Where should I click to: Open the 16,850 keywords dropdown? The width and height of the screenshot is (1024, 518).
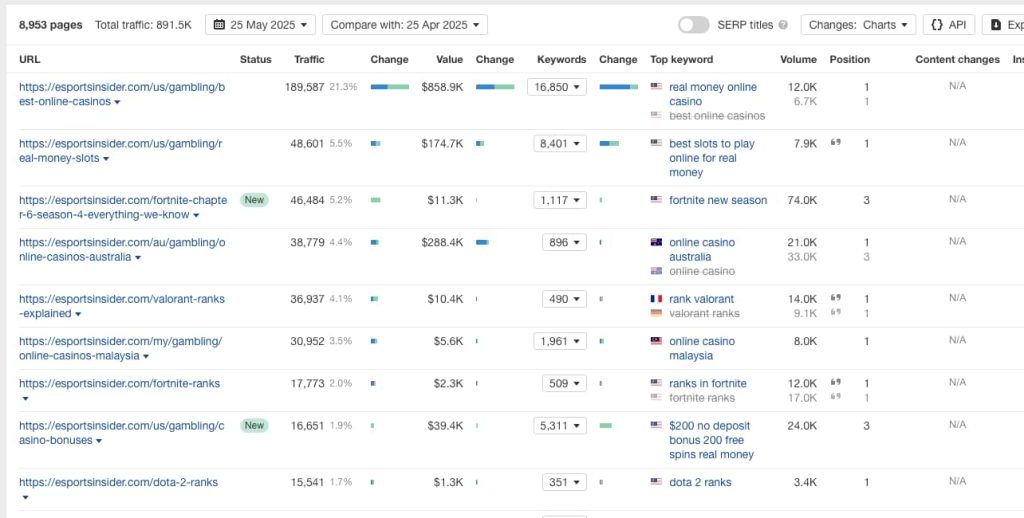(557, 87)
